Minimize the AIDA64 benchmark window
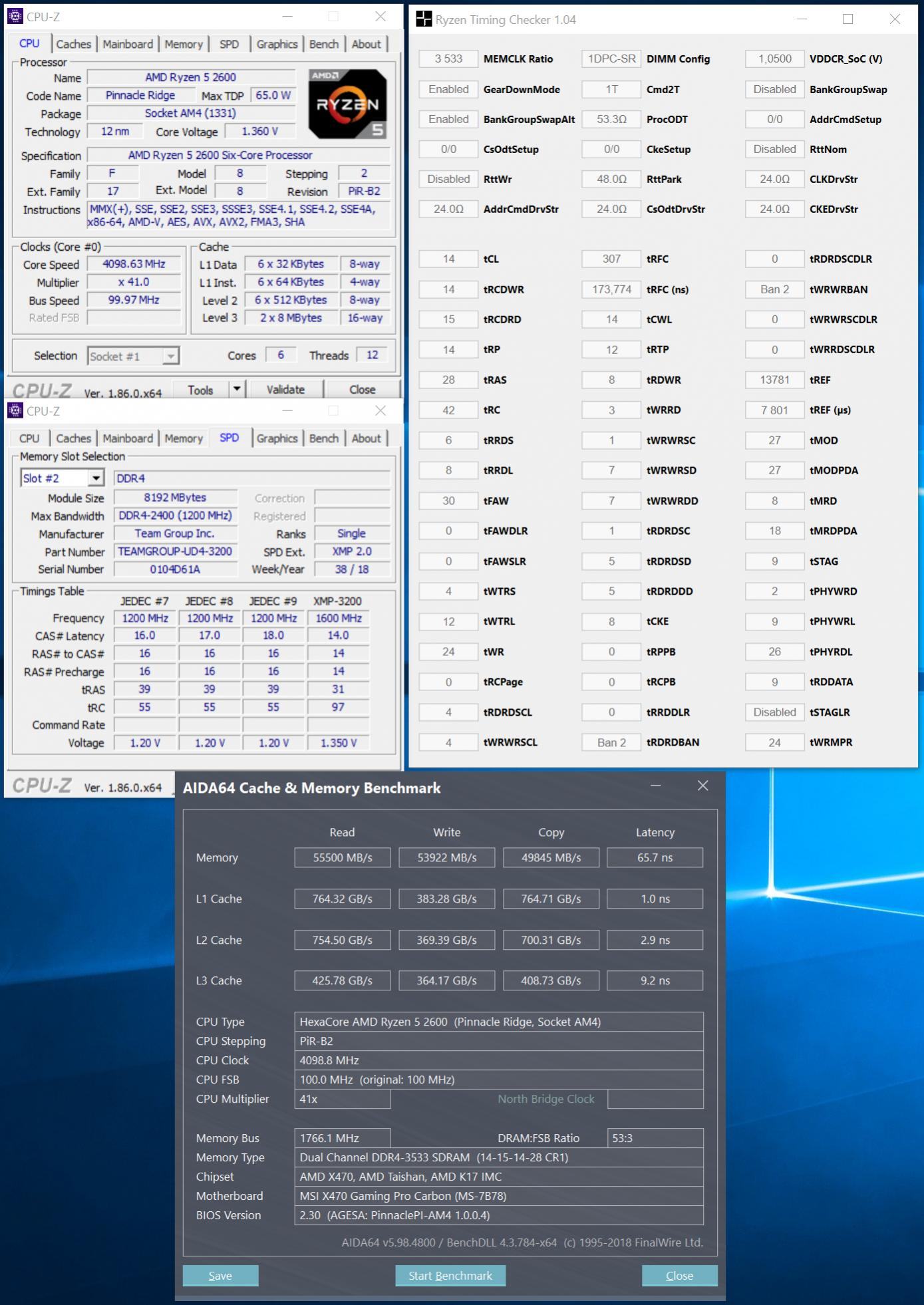This screenshot has width=924, height=1305. 655,786
